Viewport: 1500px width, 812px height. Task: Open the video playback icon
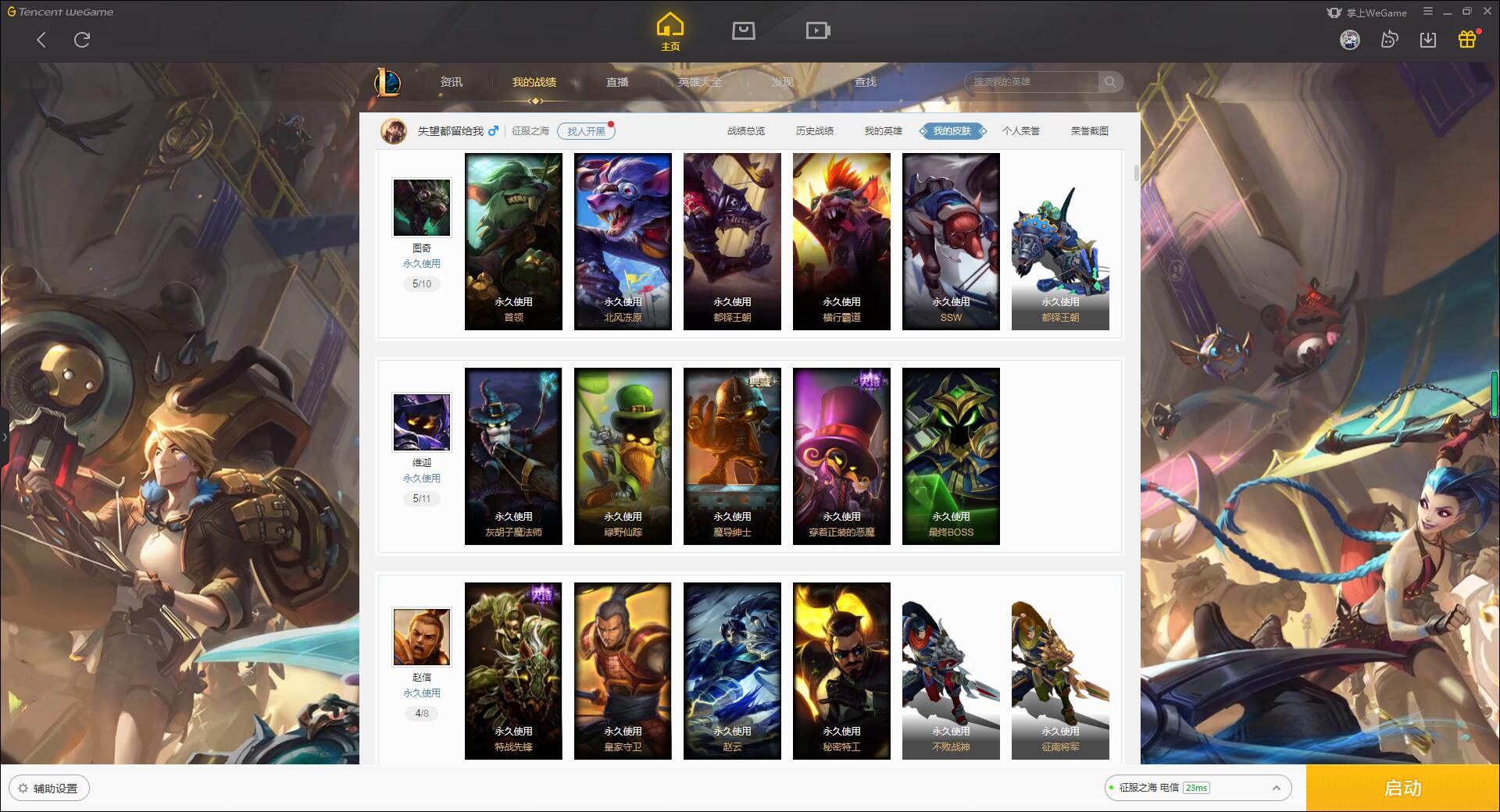pyautogui.click(x=818, y=30)
